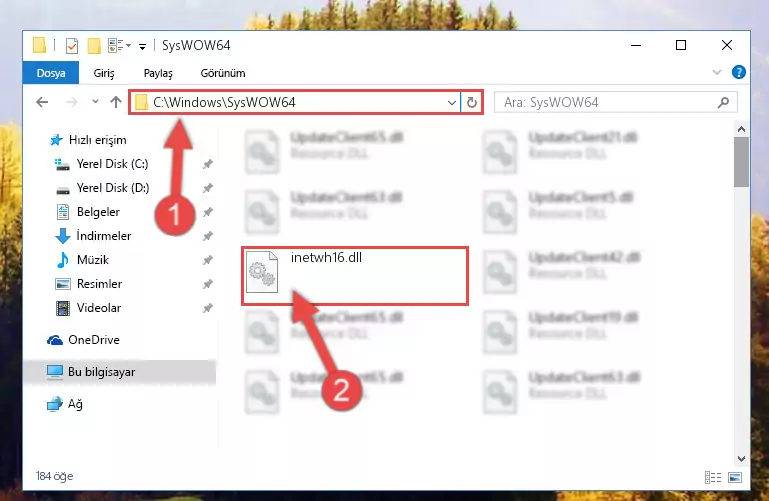The height and width of the screenshot is (501, 769).
Task: Open the Müzik folder
Action: 83,260
